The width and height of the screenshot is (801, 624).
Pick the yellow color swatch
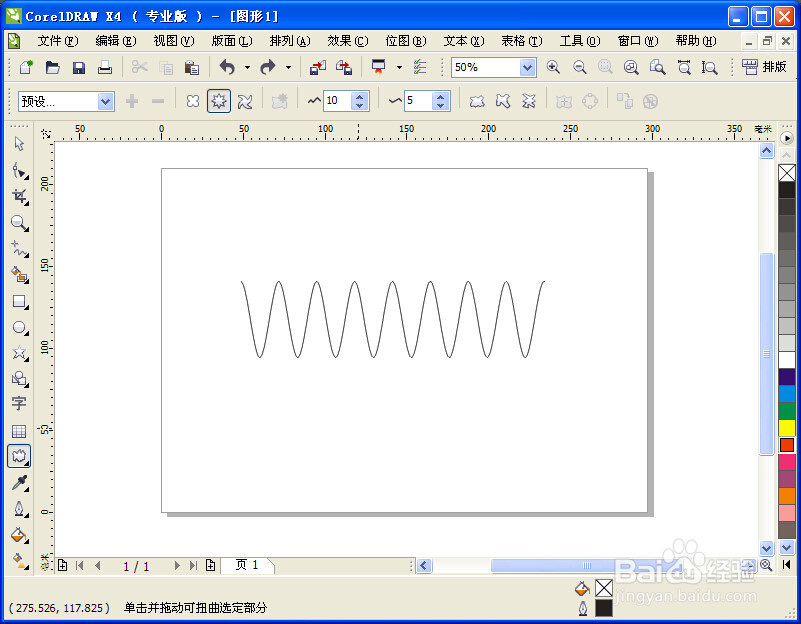tap(787, 428)
